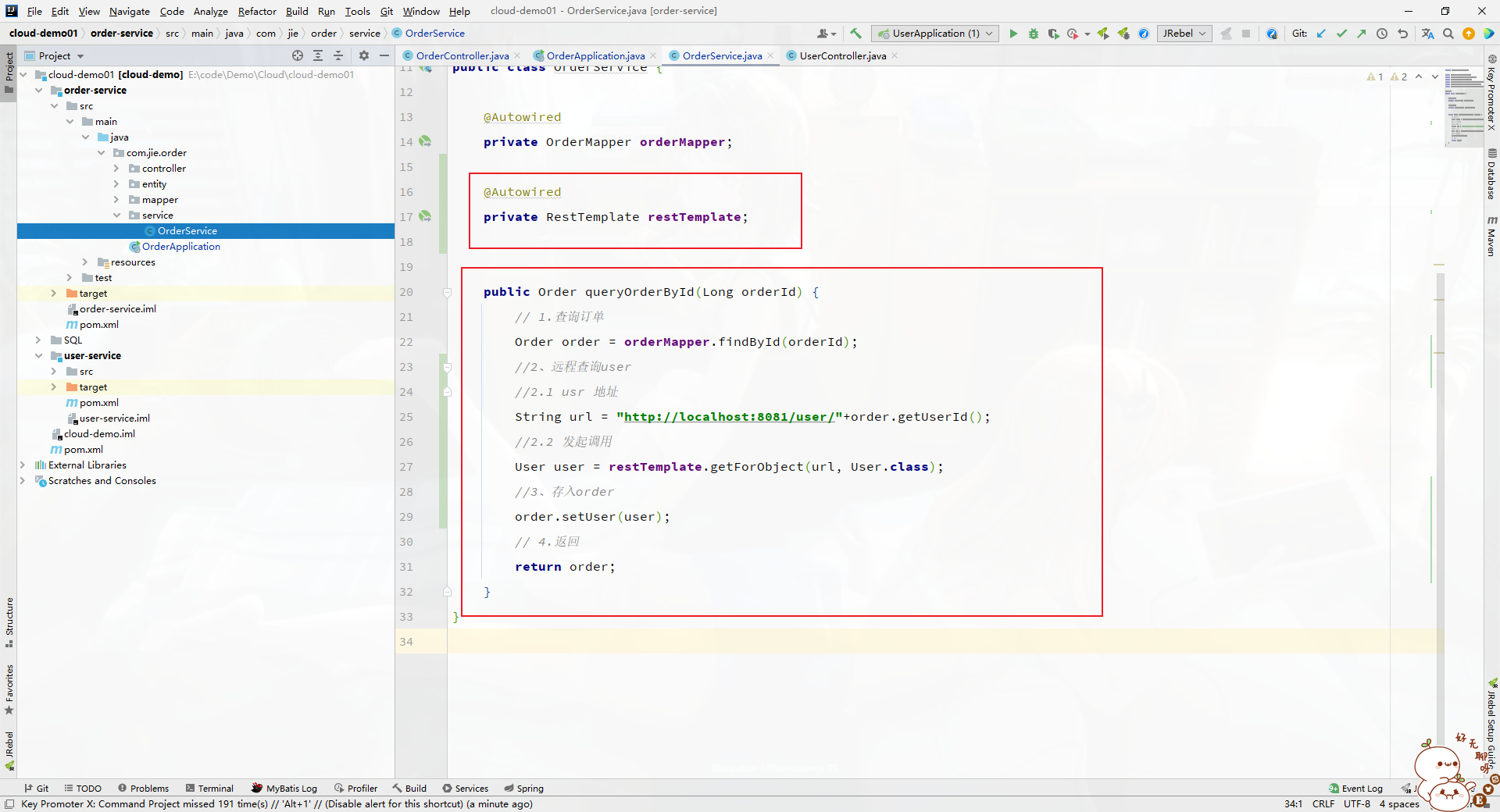Expand the SQL folder

[38, 340]
